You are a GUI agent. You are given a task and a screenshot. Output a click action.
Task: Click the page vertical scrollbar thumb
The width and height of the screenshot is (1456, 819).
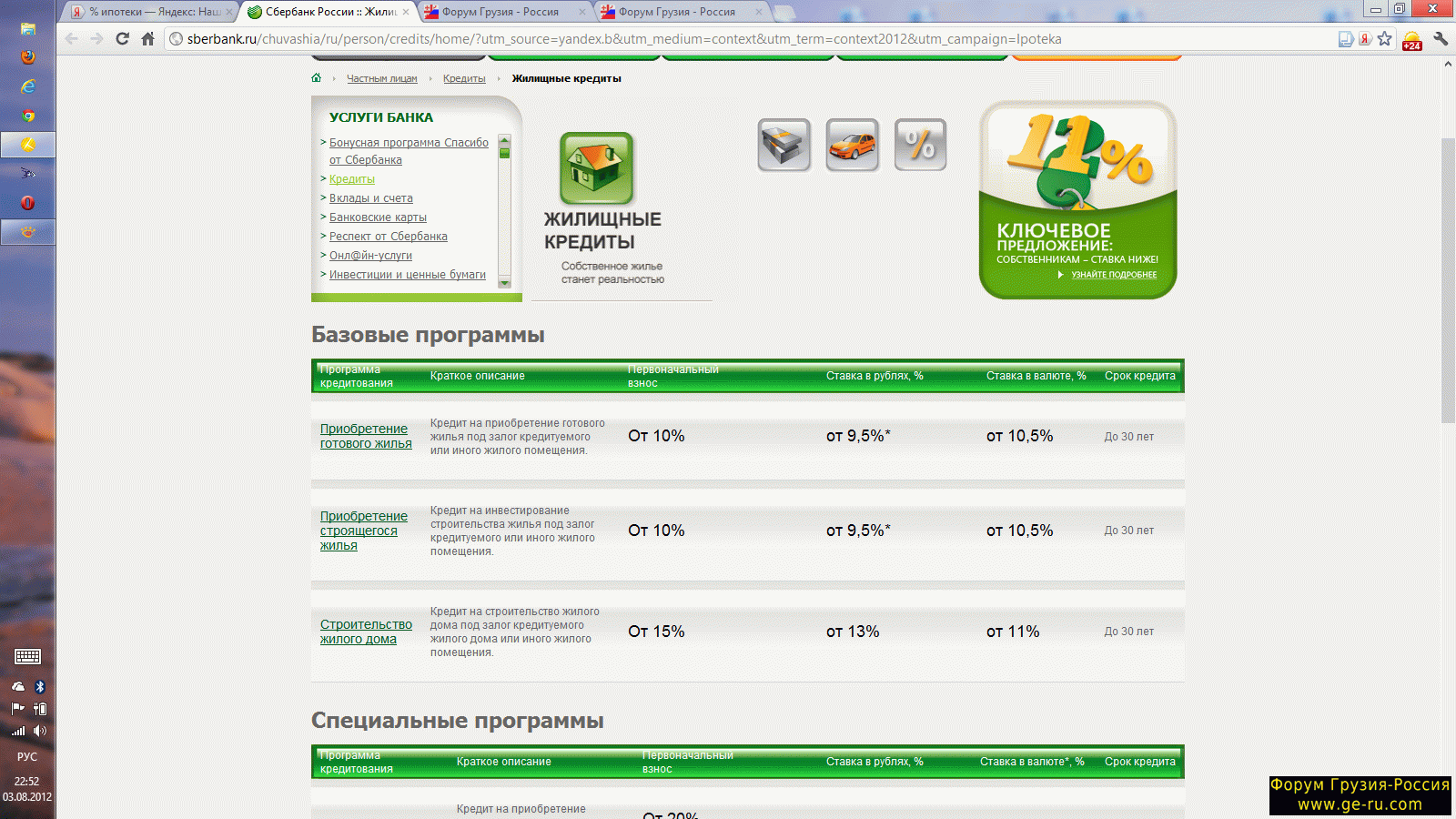[1448, 280]
